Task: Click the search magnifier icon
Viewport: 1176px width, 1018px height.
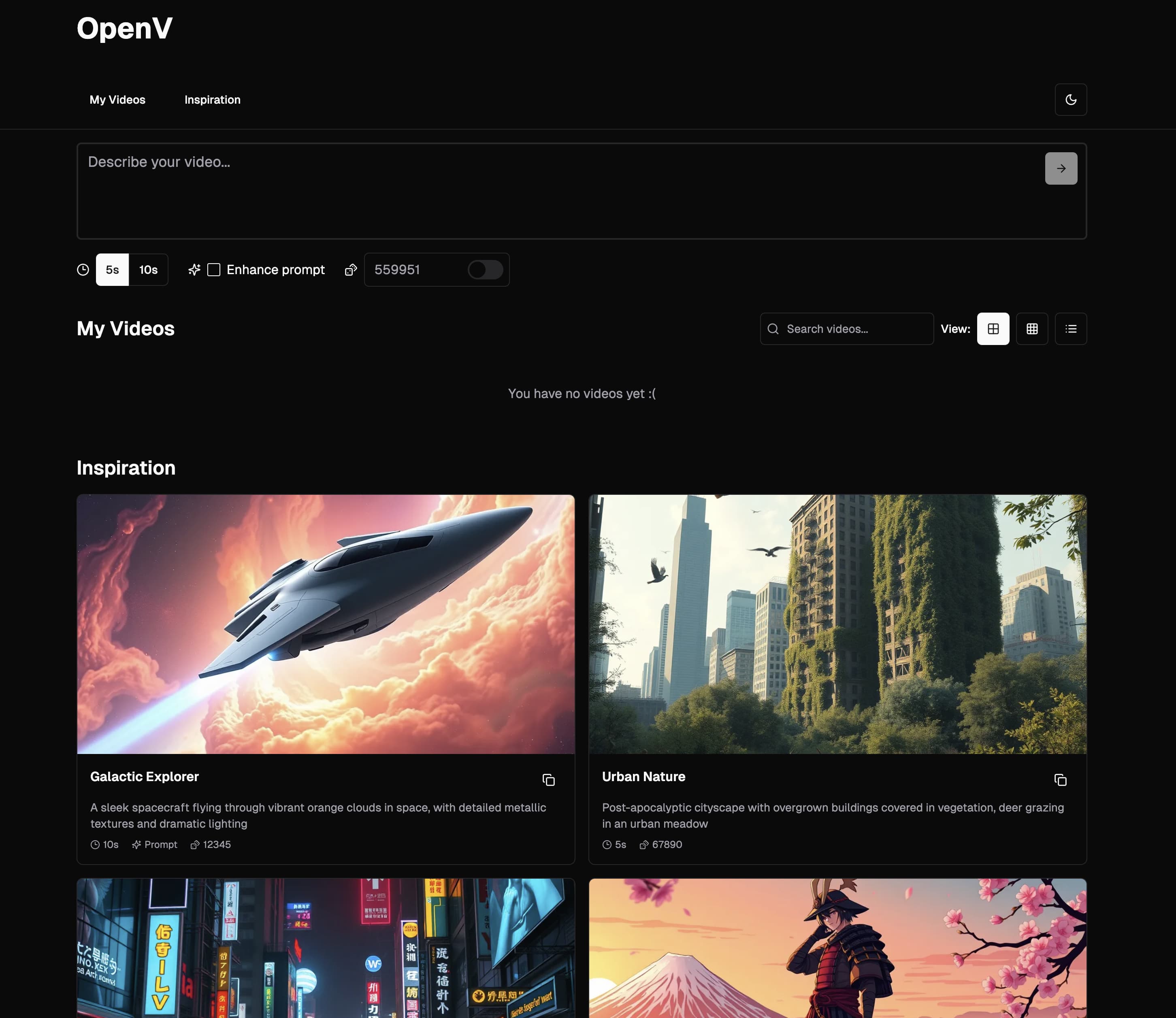Action: click(773, 329)
